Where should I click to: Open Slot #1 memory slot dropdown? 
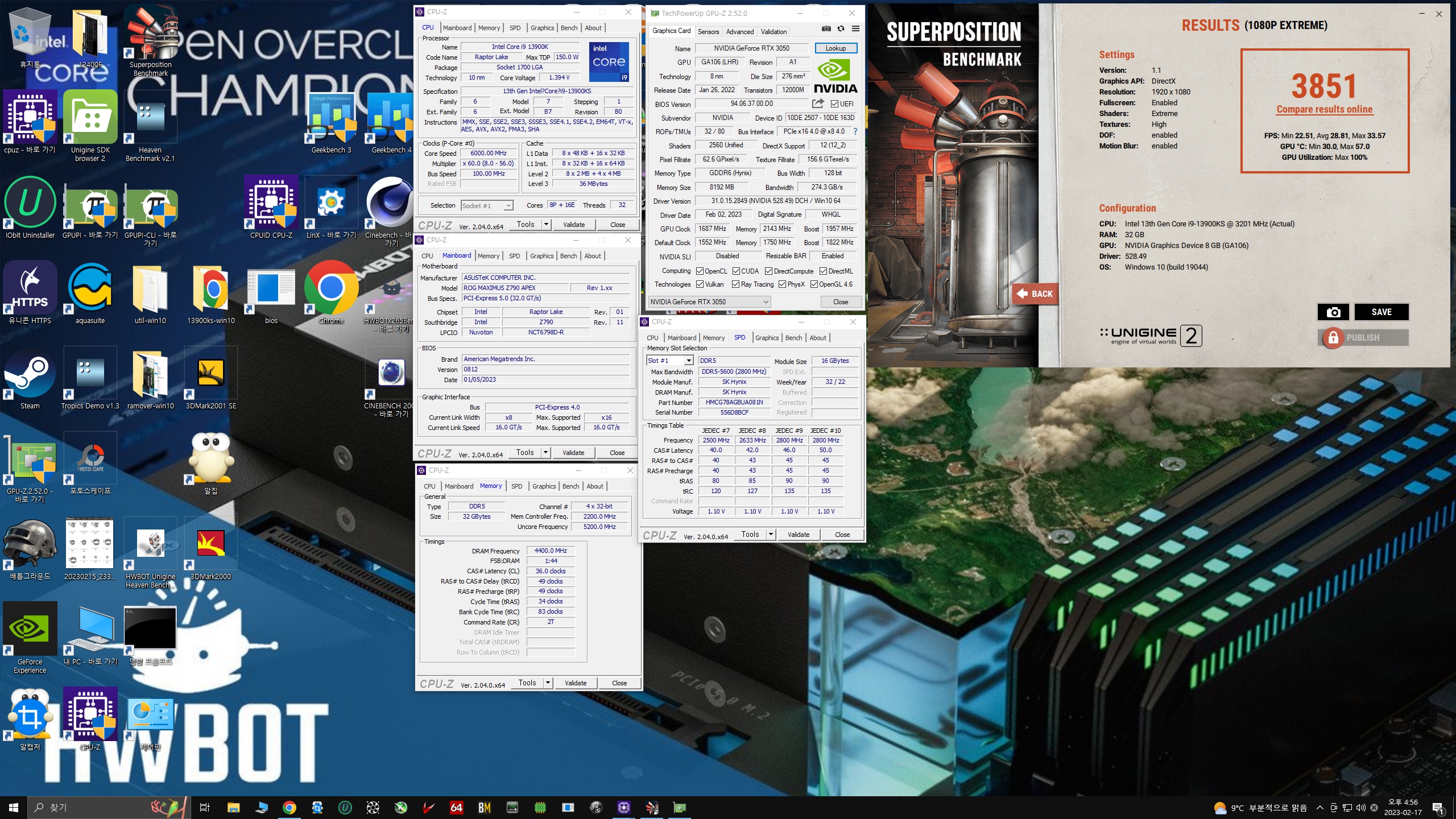(670, 361)
